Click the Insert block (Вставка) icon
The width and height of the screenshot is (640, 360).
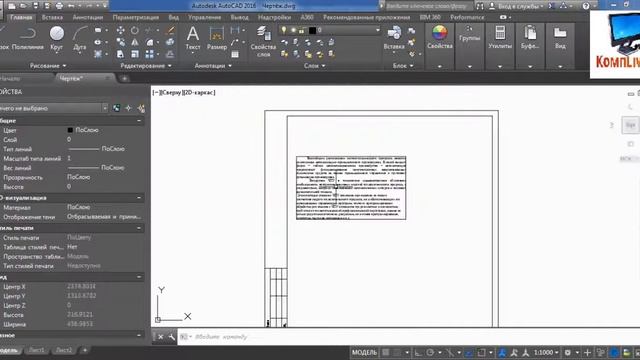tap(394, 38)
